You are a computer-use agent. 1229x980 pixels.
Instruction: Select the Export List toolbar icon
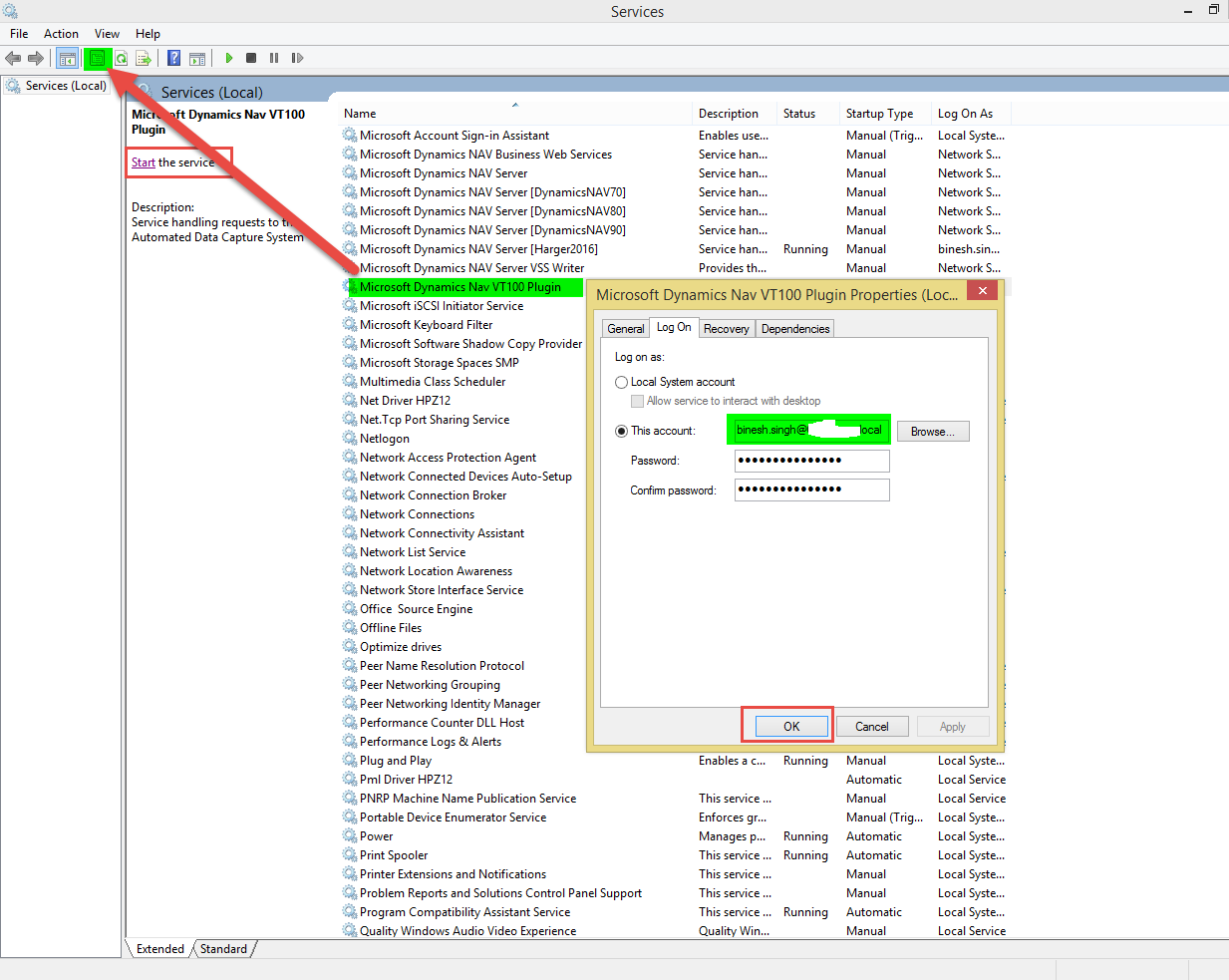[144, 58]
